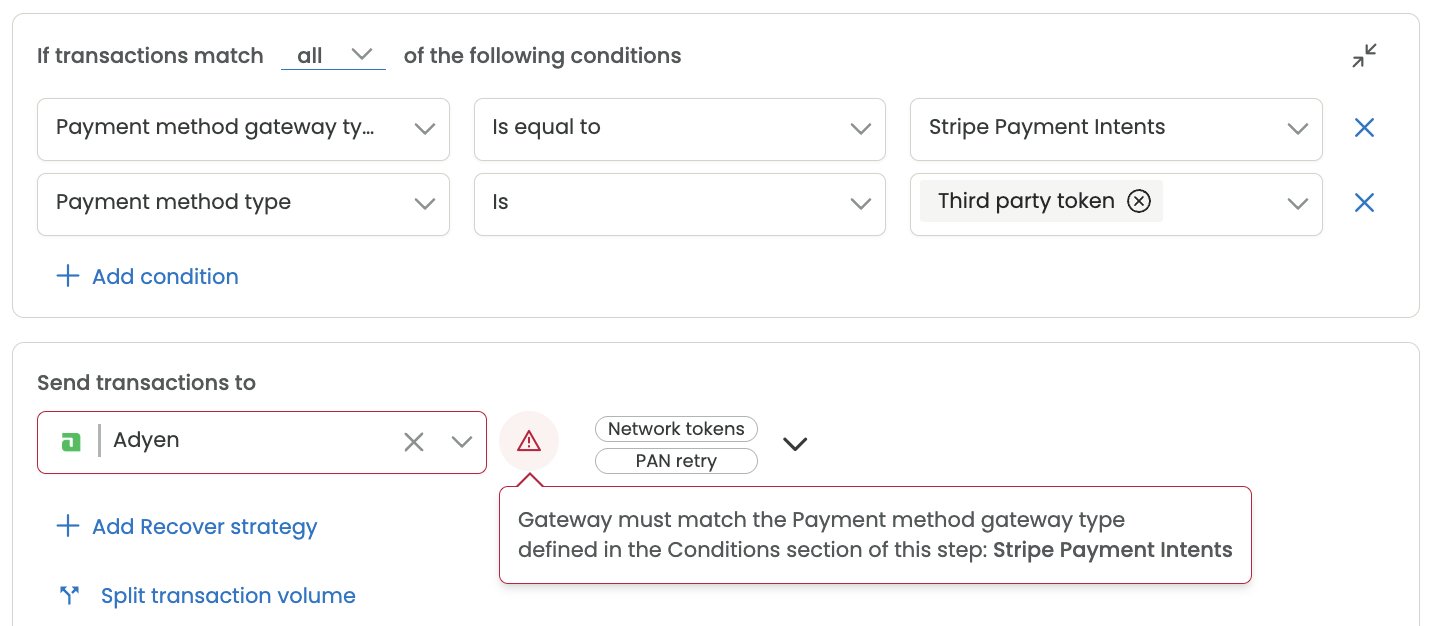Open the 'Is equal to' operator dropdown
Viewport: 1434px width, 626px height.
coord(680,129)
